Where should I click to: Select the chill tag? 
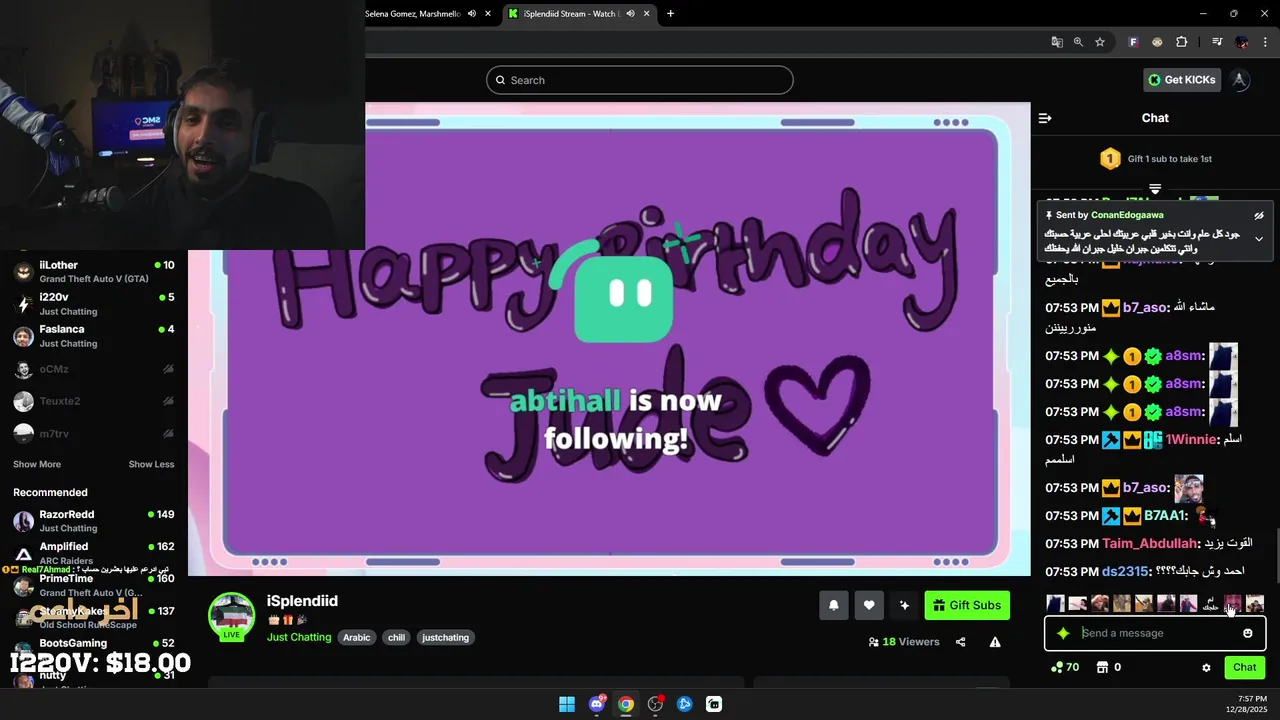click(397, 637)
